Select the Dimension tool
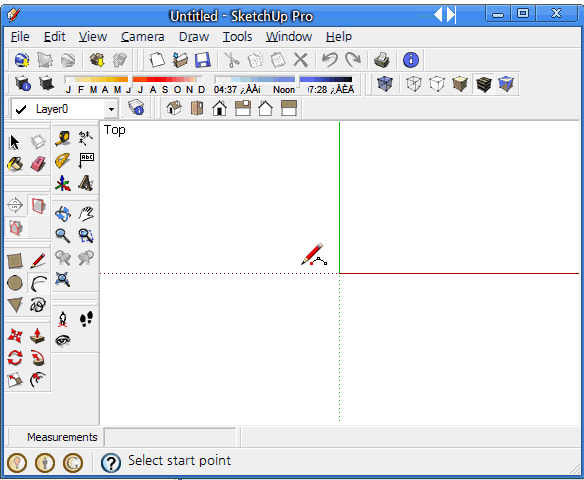 [86, 138]
